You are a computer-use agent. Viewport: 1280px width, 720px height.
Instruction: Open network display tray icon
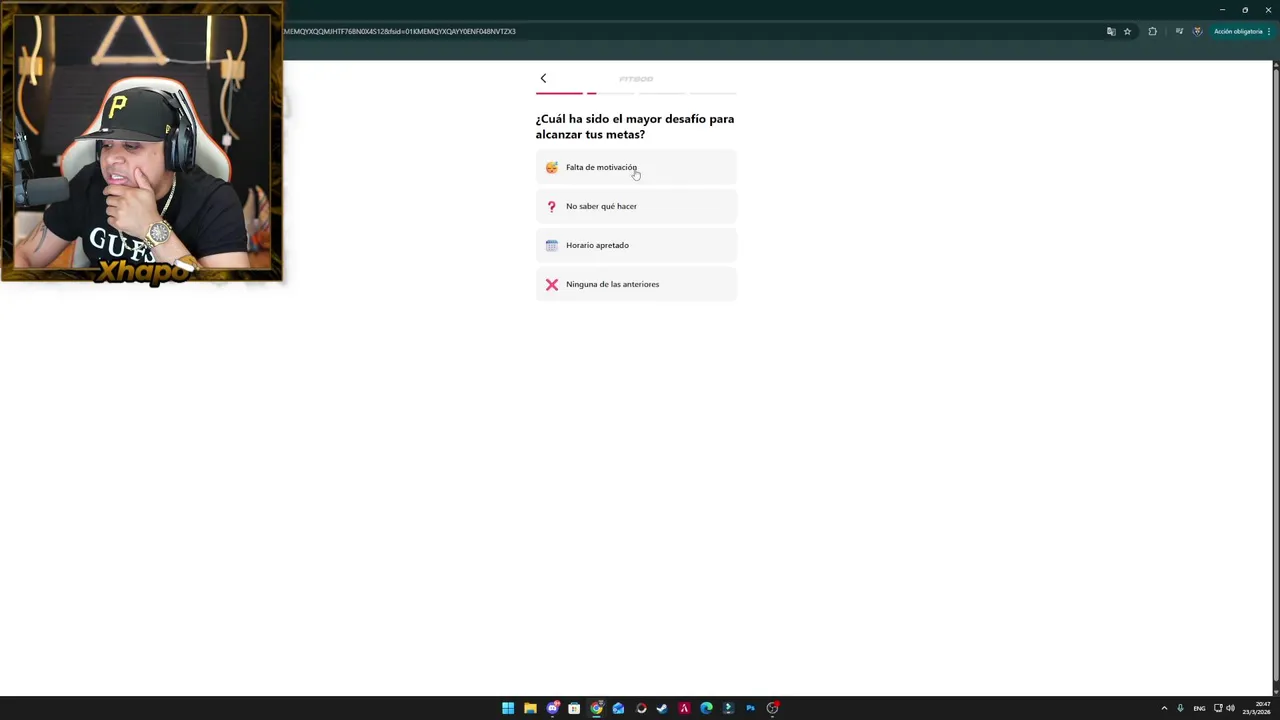1218,708
